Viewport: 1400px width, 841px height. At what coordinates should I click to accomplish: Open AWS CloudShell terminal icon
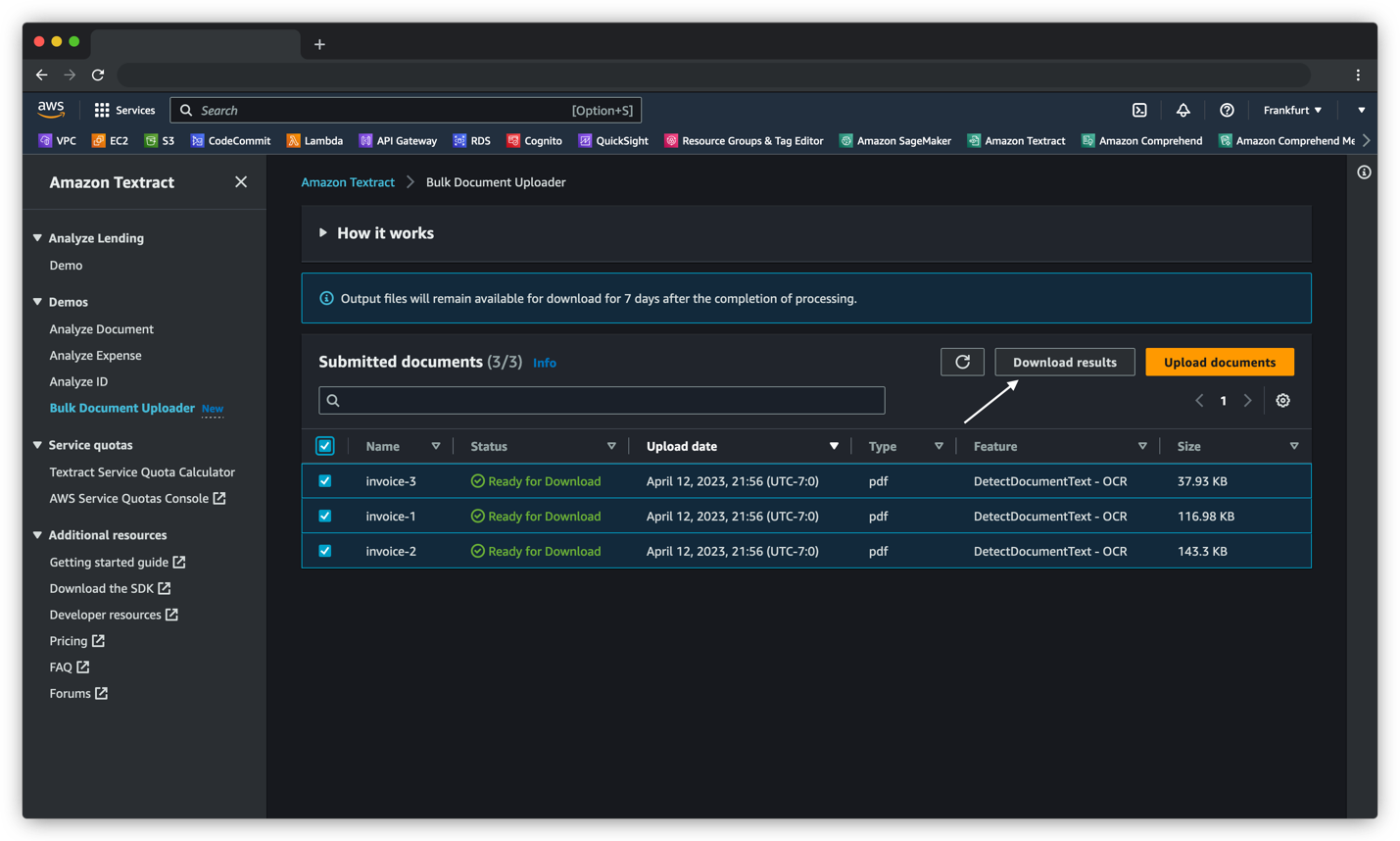click(x=1139, y=111)
